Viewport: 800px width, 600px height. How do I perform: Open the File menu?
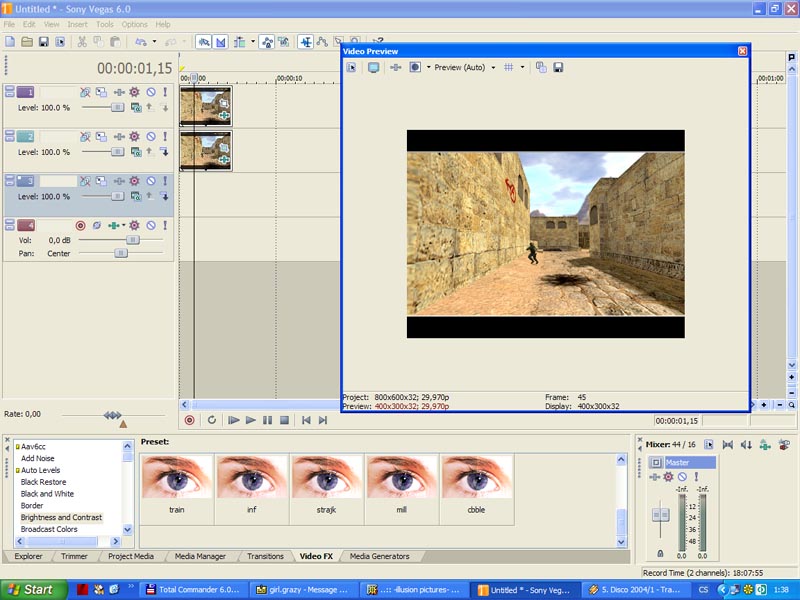coord(9,24)
